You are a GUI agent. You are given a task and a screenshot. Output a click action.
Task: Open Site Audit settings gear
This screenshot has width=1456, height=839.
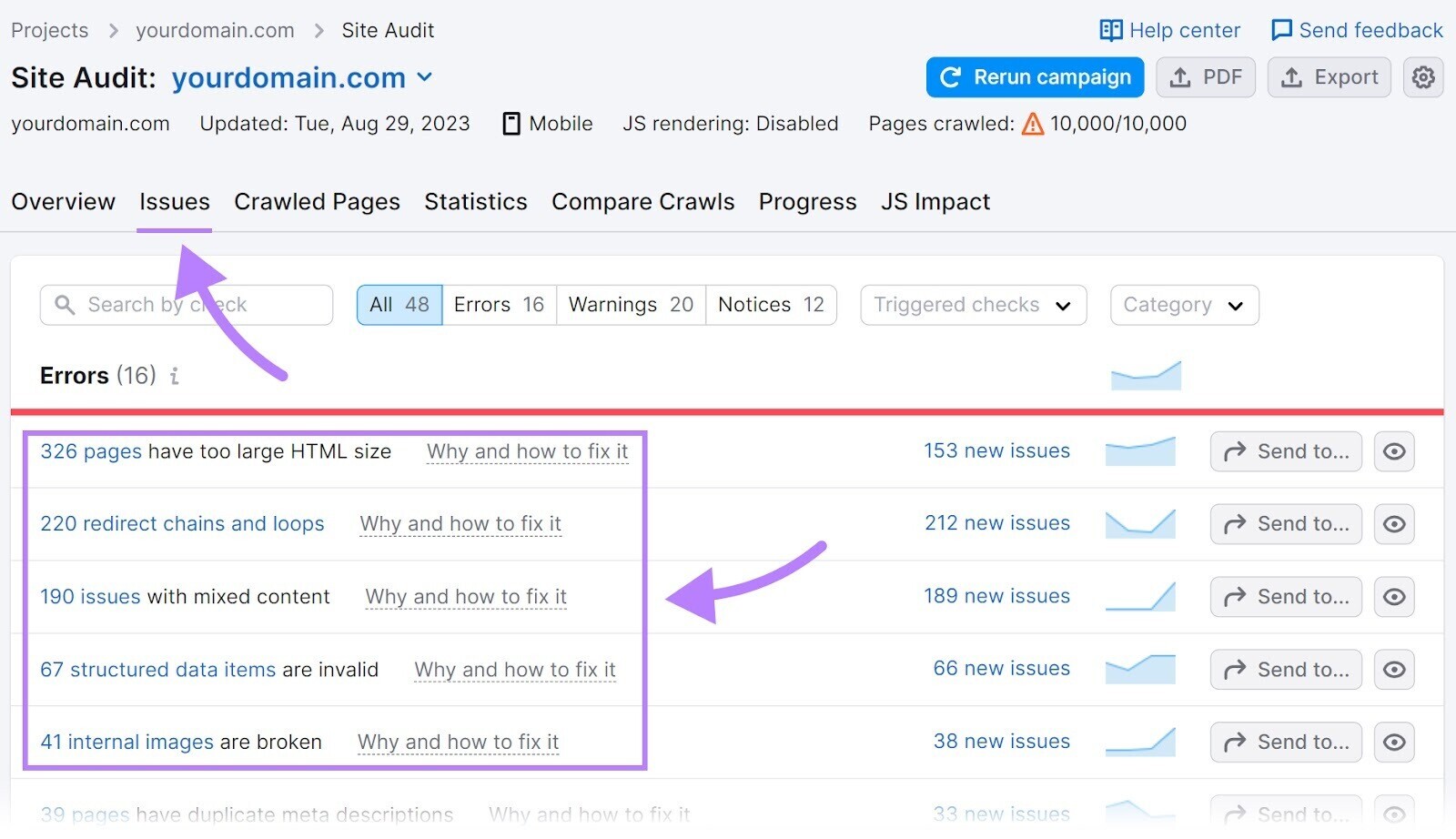point(1422,77)
